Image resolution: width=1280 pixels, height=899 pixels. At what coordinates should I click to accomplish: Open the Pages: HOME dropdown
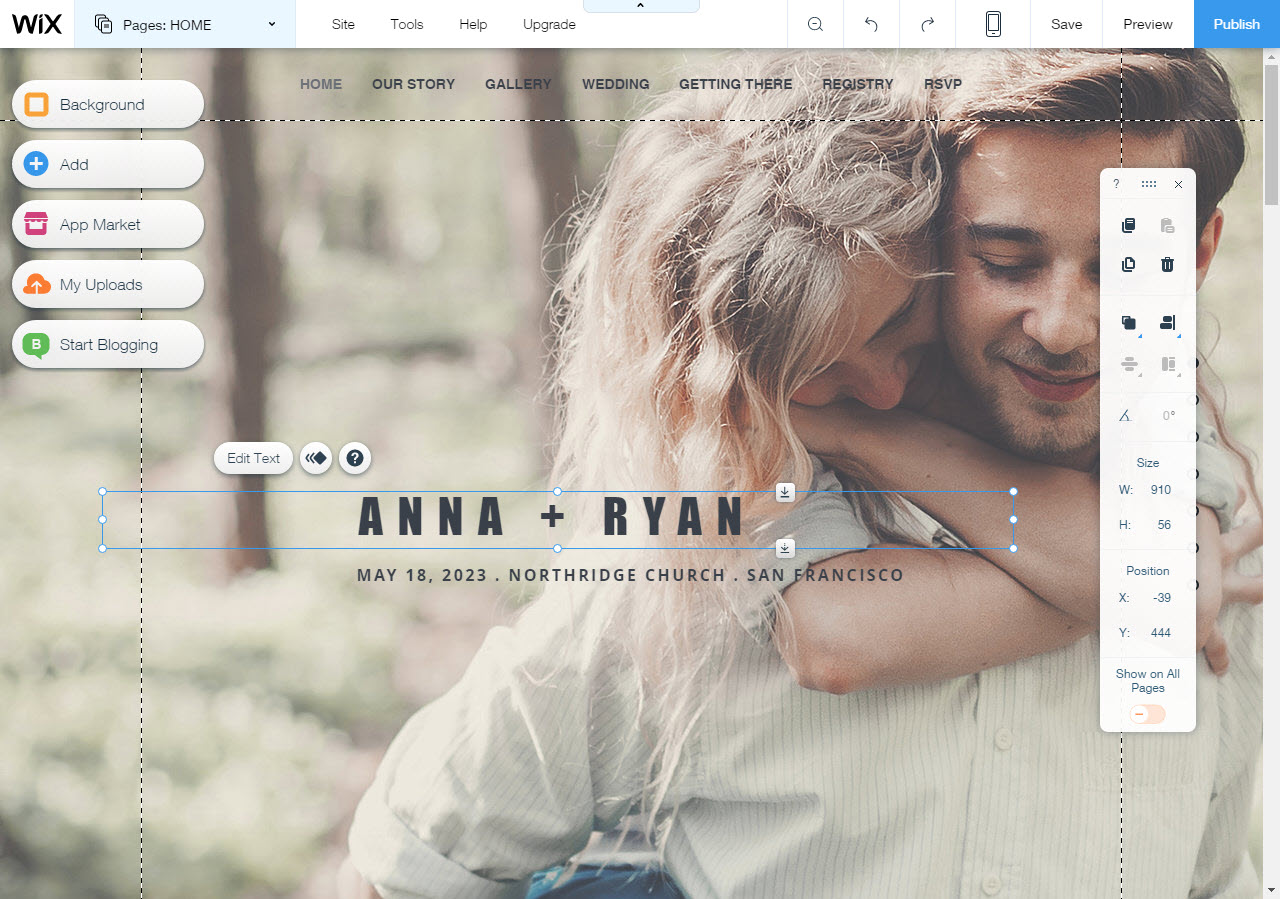pyautogui.click(x=185, y=24)
